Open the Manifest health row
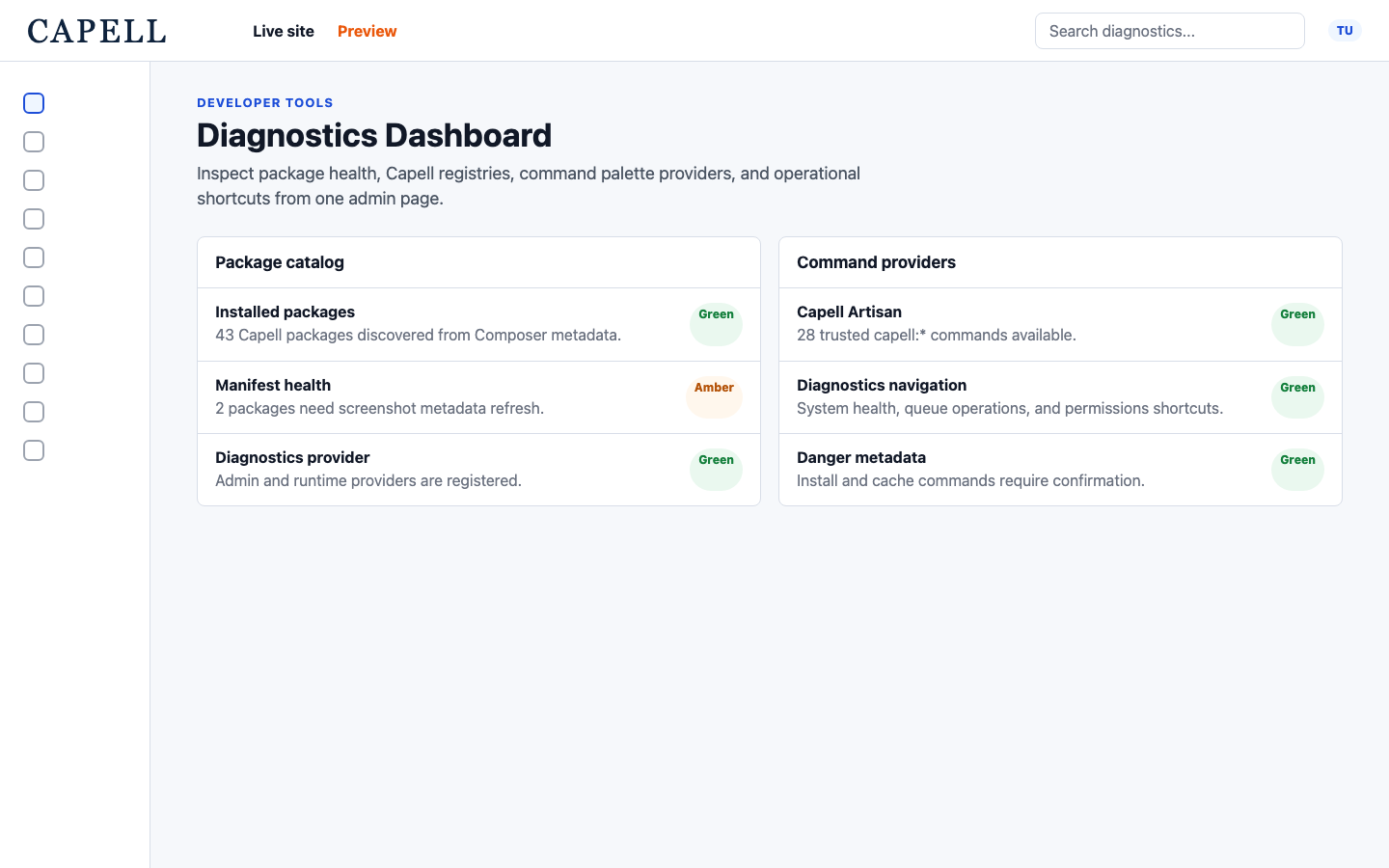 478,397
